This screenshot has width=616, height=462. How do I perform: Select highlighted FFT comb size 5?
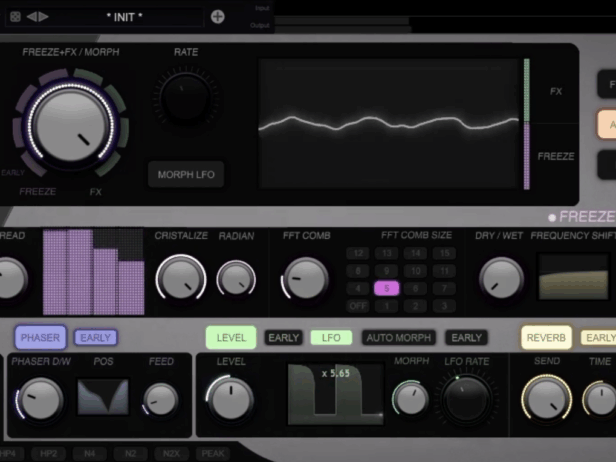click(387, 288)
